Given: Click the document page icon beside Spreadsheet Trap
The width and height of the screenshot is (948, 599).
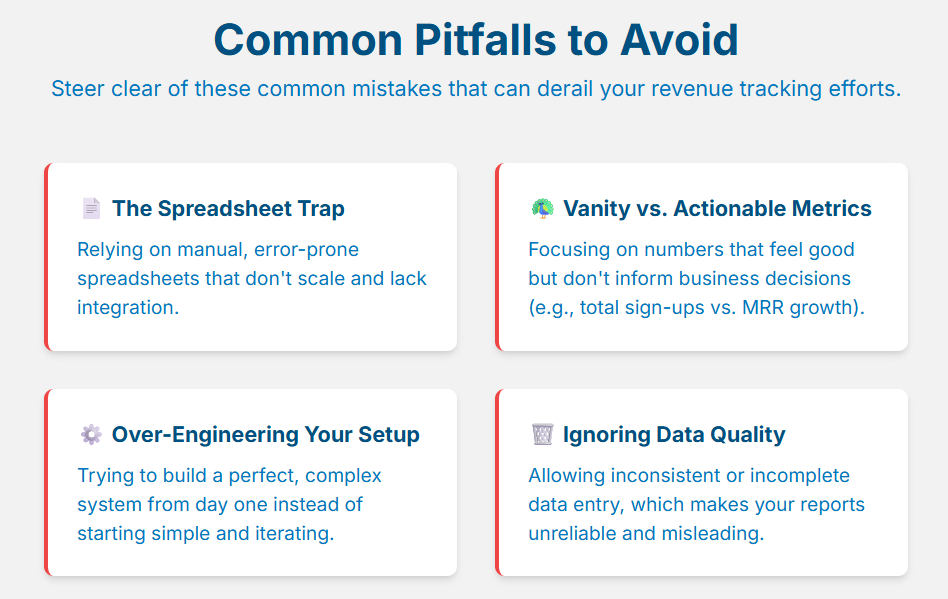Looking at the screenshot, I should (91, 208).
